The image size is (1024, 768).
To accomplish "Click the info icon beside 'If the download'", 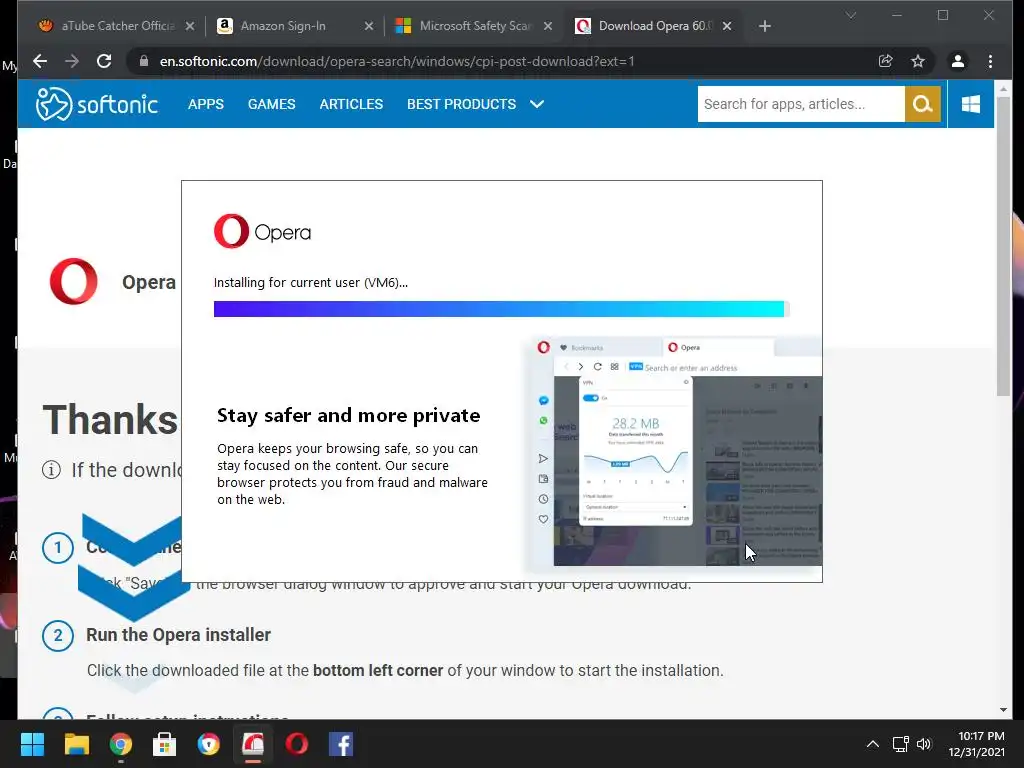I will pyautogui.click(x=52, y=470).
